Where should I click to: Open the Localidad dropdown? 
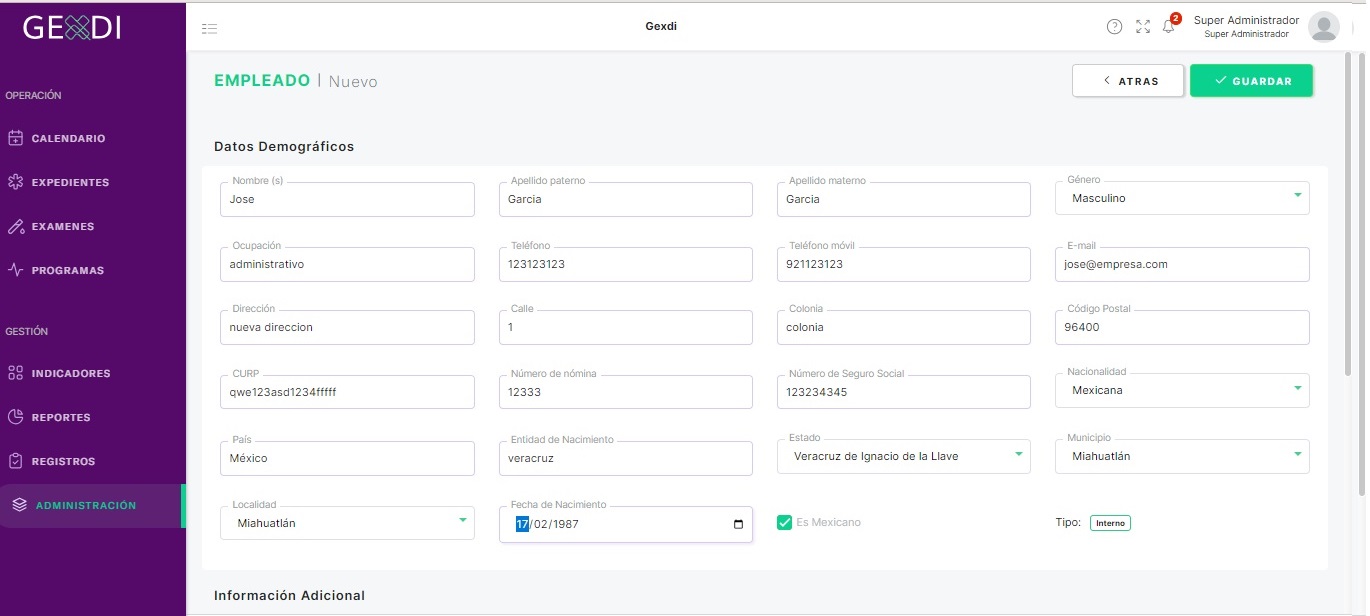(x=347, y=522)
